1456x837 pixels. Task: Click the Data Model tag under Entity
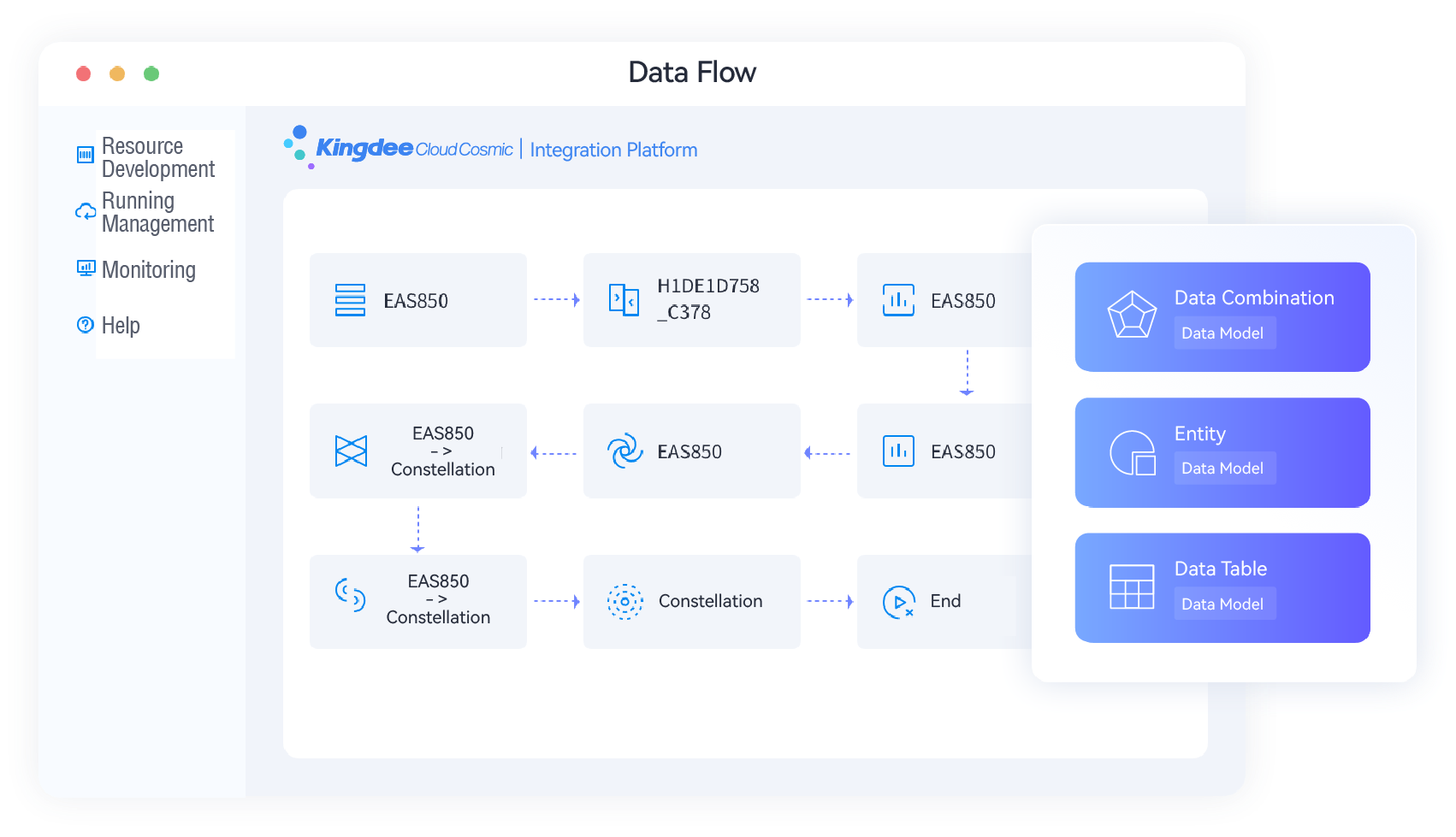[1222, 469]
